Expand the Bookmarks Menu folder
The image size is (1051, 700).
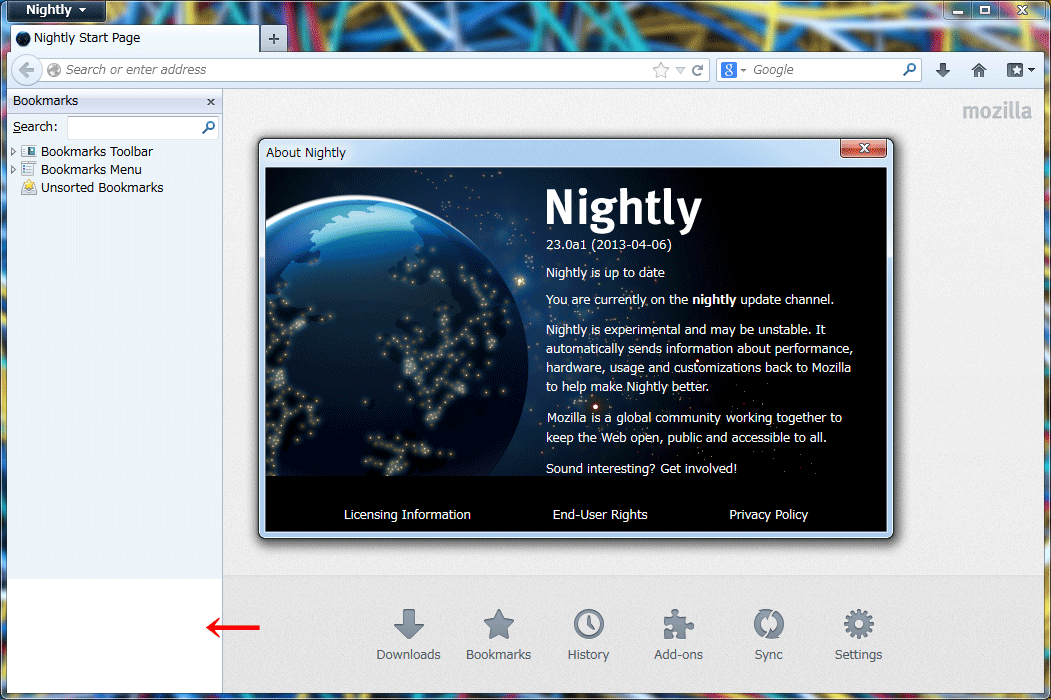(13, 170)
